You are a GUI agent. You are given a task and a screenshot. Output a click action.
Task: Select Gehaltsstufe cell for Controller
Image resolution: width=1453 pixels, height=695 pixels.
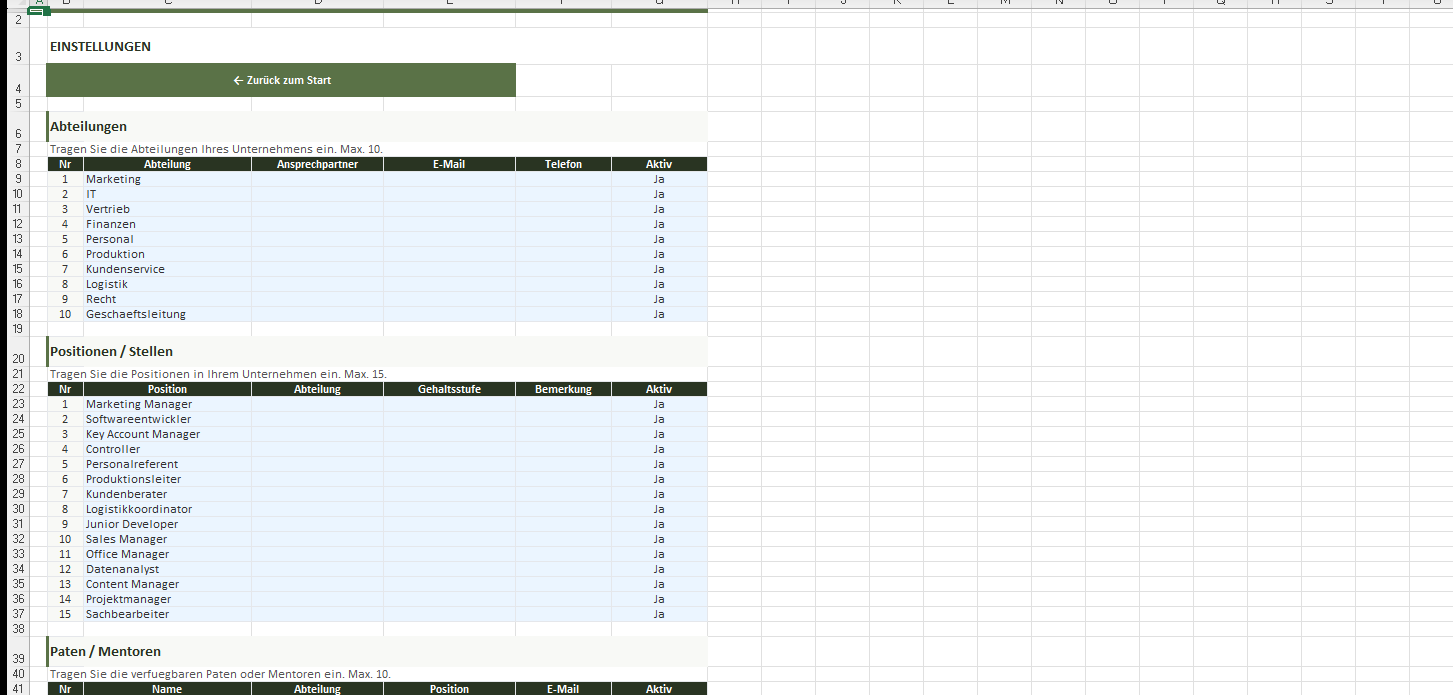pyautogui.click(x=449, y=449)
